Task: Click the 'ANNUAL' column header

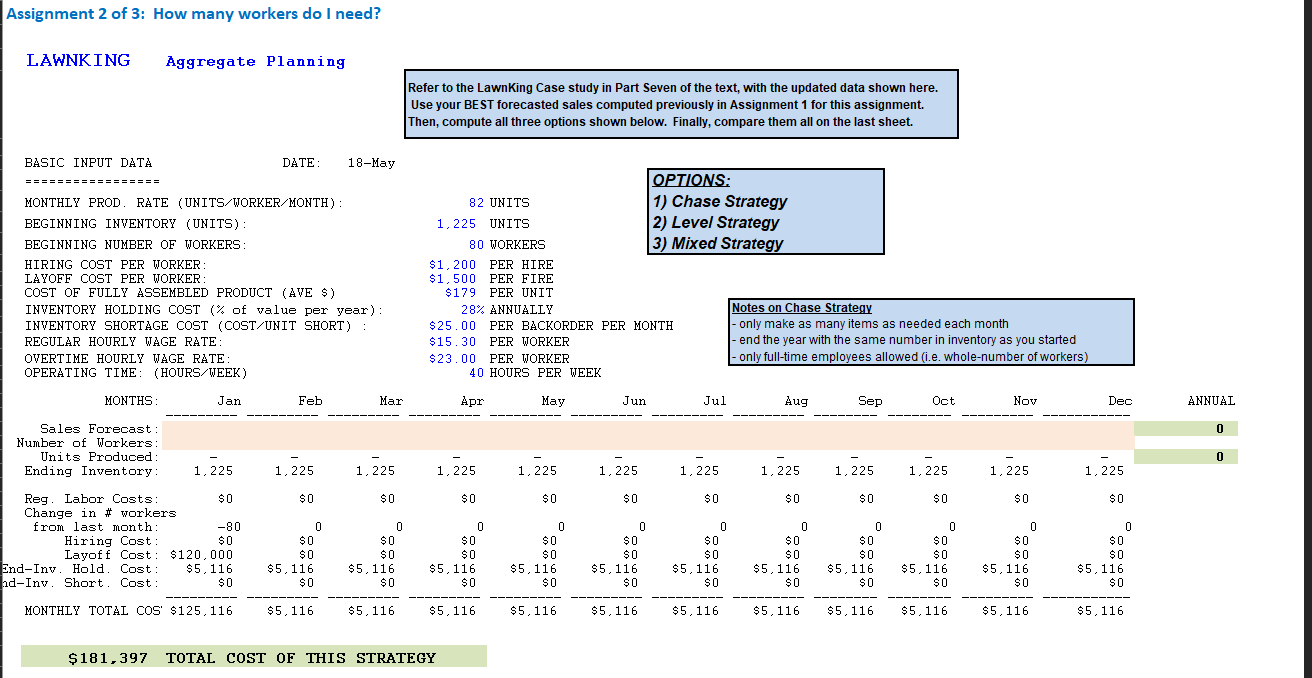Action: 1211,401
